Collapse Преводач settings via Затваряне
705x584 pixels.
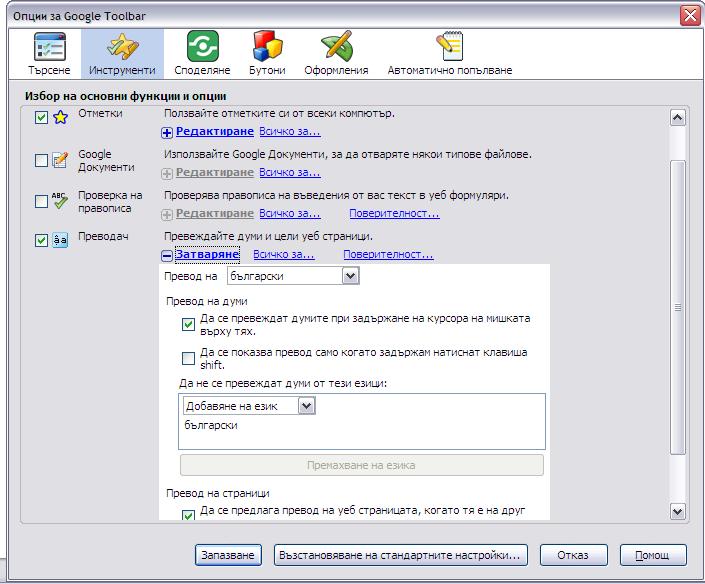pos(207,254)
